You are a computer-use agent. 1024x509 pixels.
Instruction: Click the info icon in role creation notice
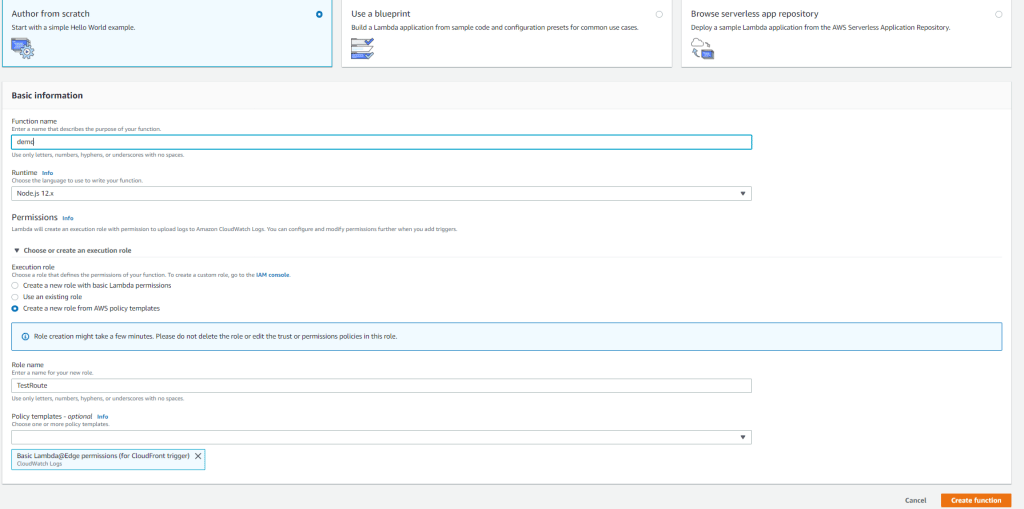tap(24, 336)
